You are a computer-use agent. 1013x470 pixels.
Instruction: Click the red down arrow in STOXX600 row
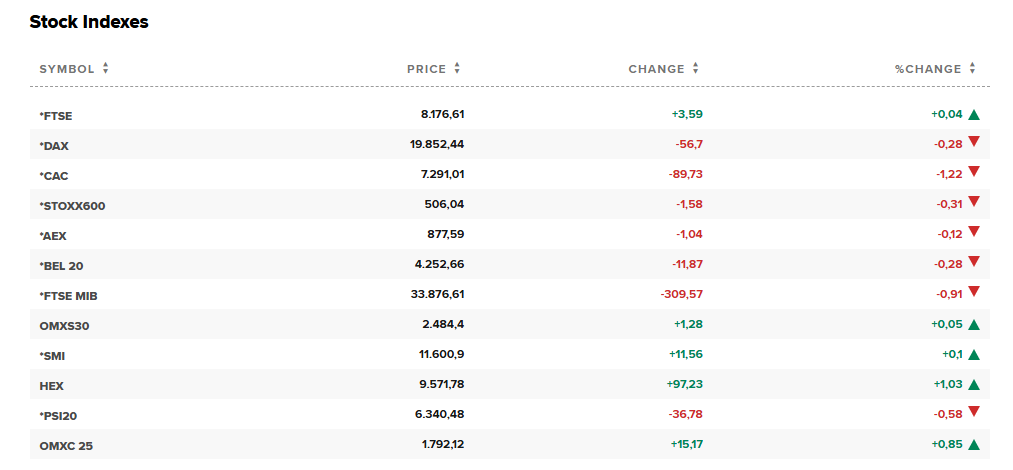coord(974,201)
